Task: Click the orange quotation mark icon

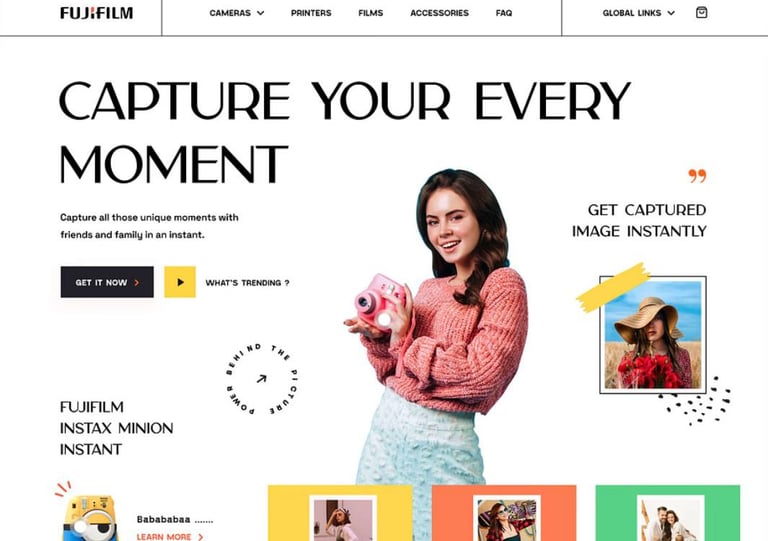Action: coord(697,176)
